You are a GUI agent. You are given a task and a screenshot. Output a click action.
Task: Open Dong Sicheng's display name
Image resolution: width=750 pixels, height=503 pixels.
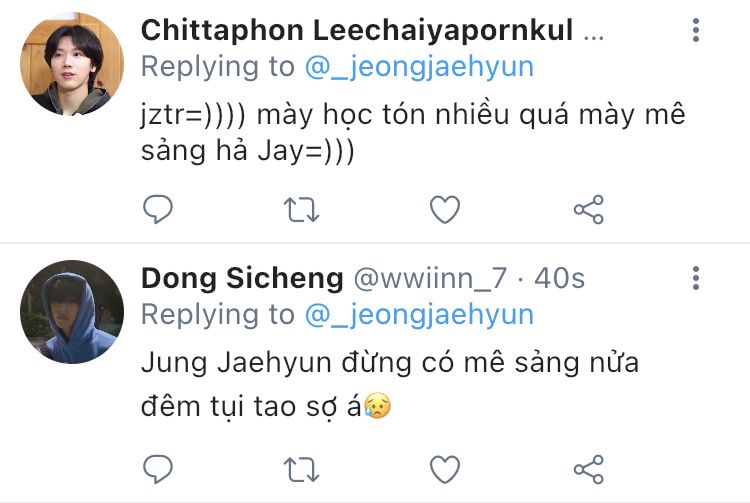click(242, 278)
